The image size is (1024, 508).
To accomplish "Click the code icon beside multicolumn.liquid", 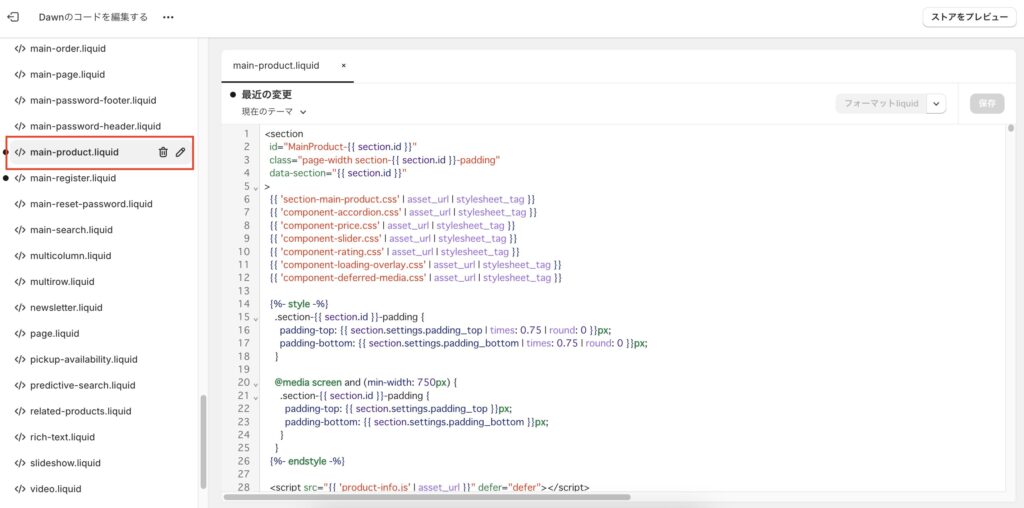I will 20,255.
